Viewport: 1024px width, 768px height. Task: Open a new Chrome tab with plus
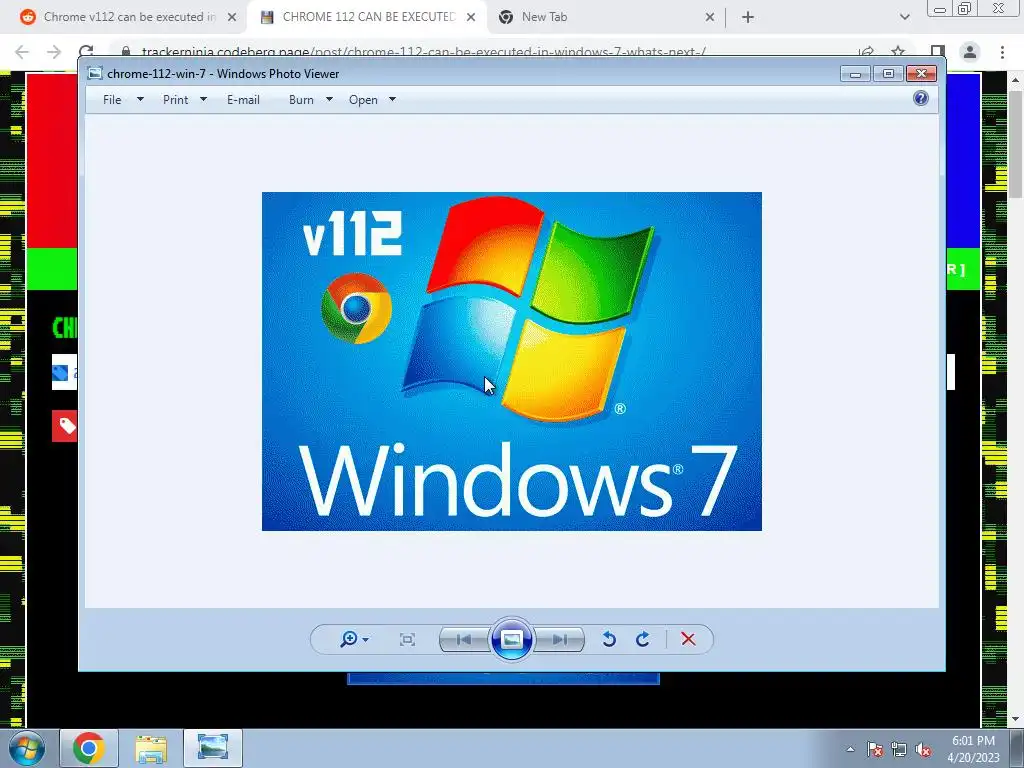coord(748,17)
